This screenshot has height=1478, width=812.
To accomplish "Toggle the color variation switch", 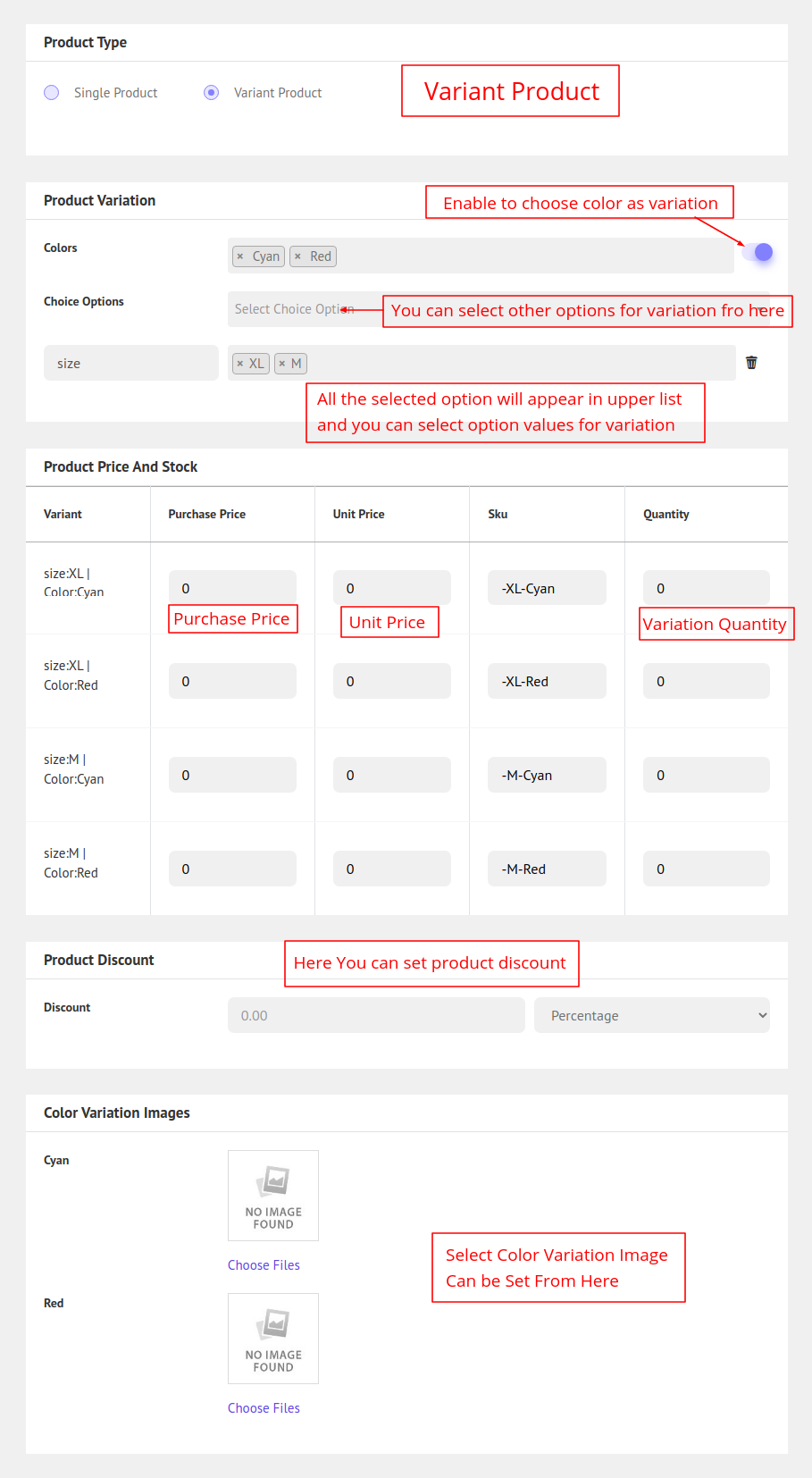I will 758,253.
